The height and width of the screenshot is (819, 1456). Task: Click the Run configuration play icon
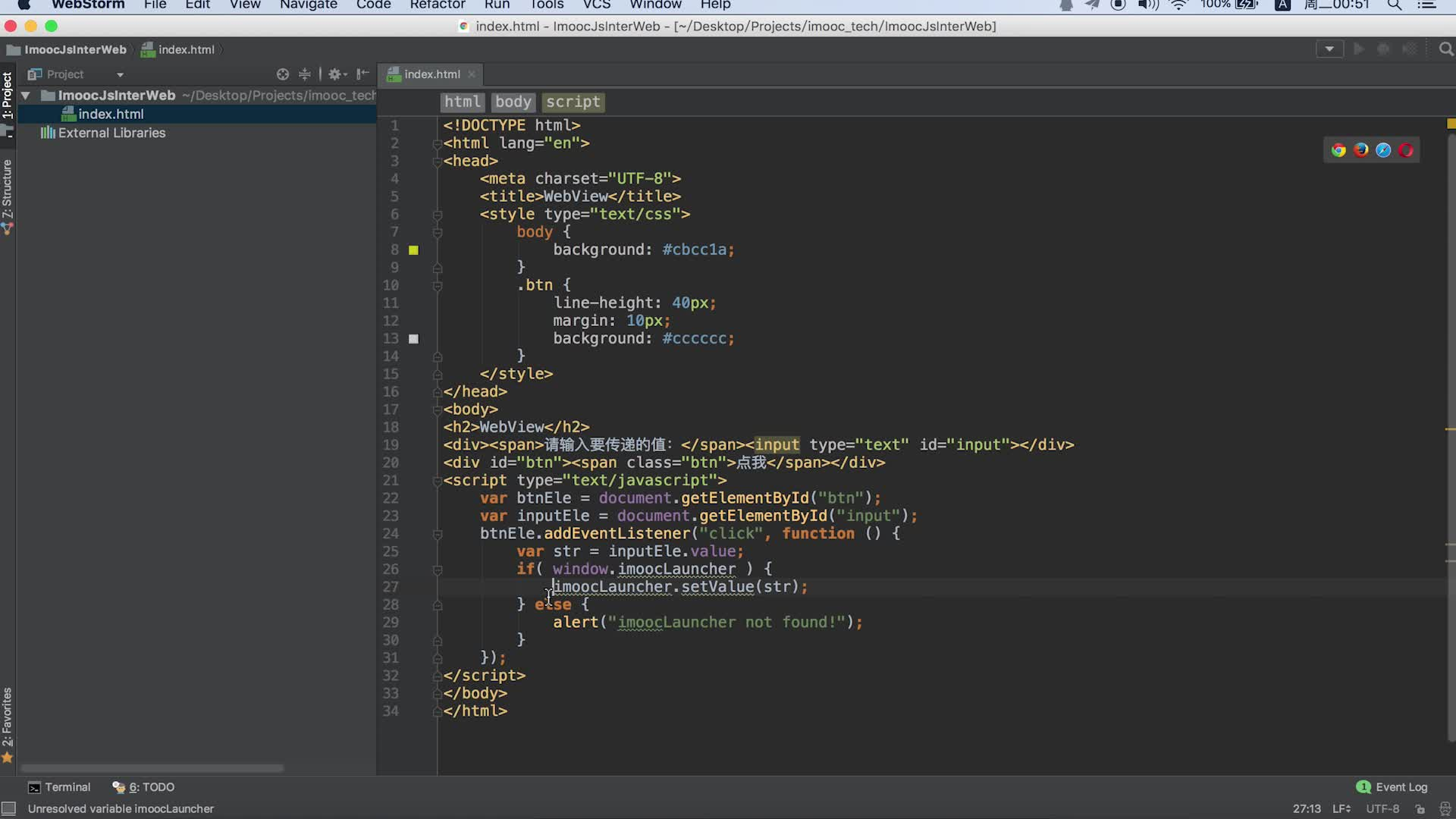(x=1359, y=49)
